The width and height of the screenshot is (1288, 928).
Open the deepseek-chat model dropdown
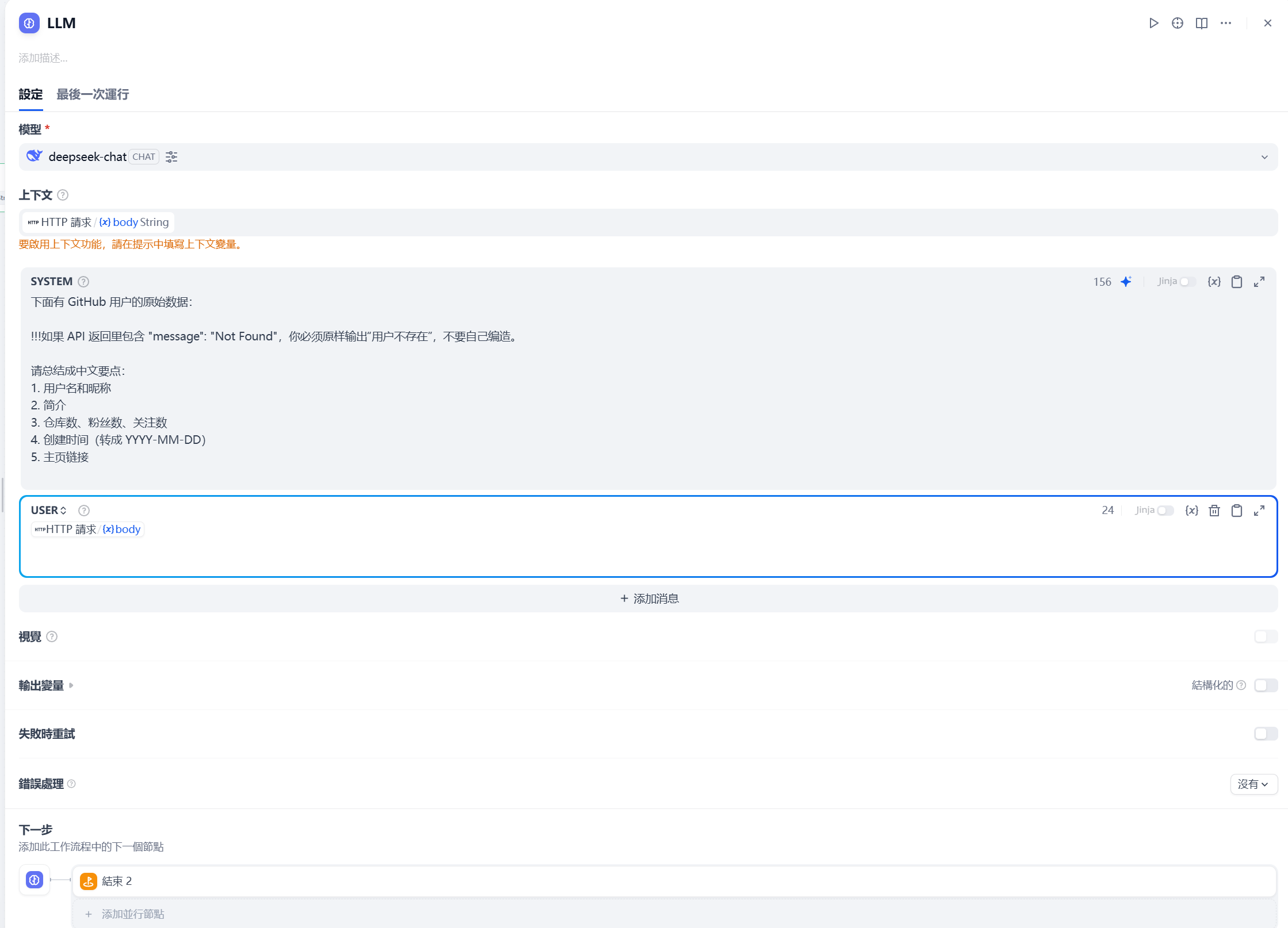(1264, 157)
